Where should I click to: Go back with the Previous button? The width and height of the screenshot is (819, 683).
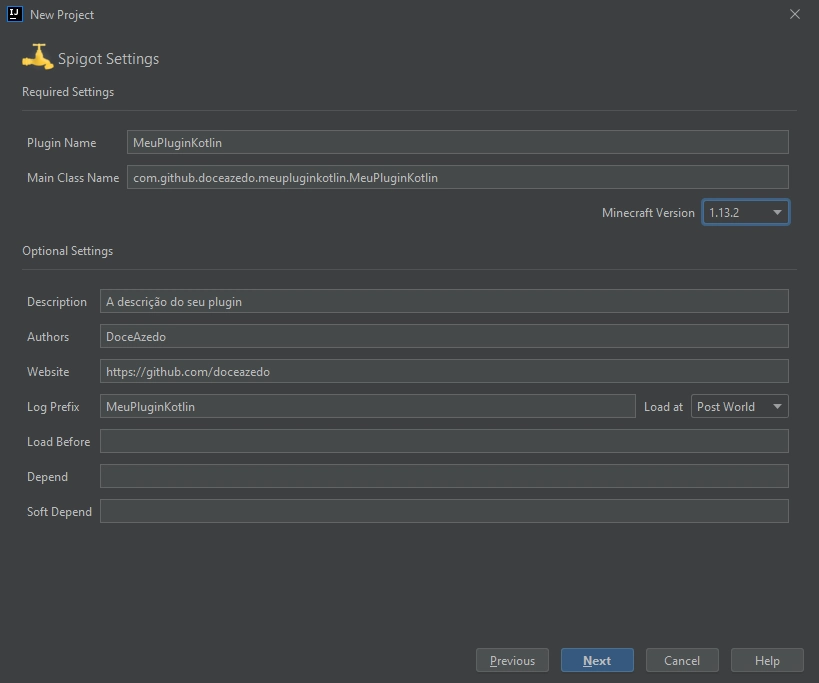(x=512, y=660)
